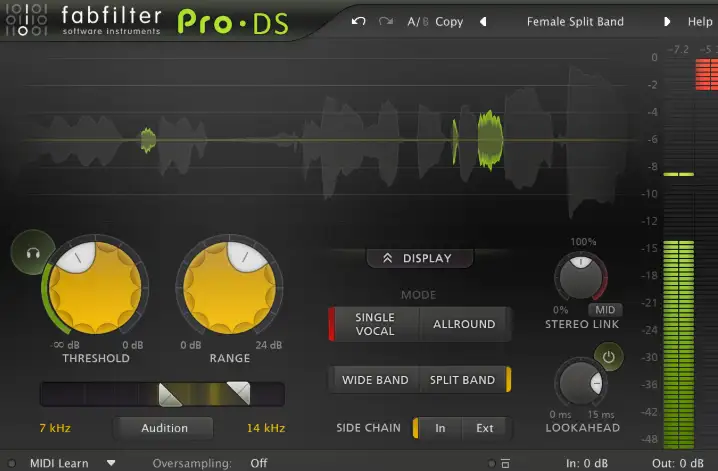The width and height of the screenshot is (718, 471).
Task: Collapse the display with DISPLAY button
Action: coord(419,258)
